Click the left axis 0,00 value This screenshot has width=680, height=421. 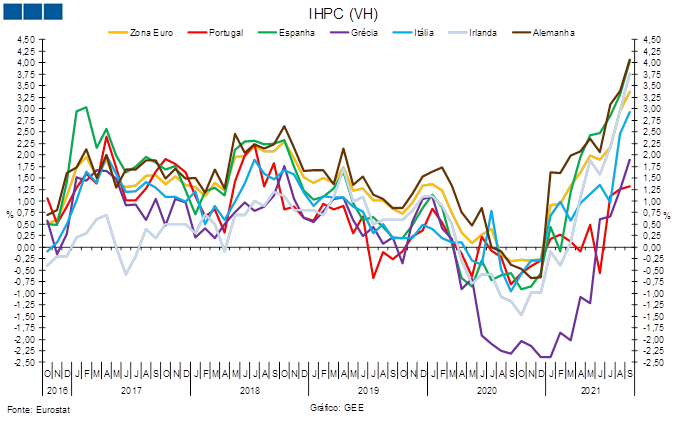pyautogui.click(x=26, y=247)
